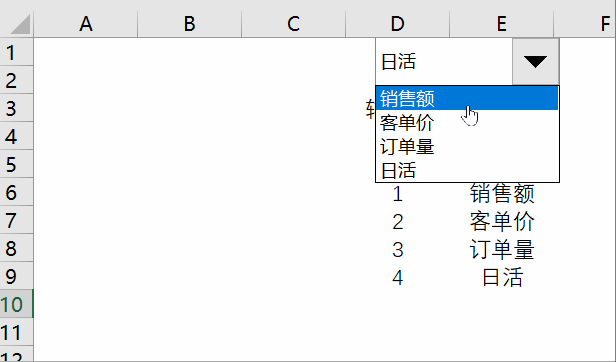
Task: Select column B header
Action: click(190, 24)
